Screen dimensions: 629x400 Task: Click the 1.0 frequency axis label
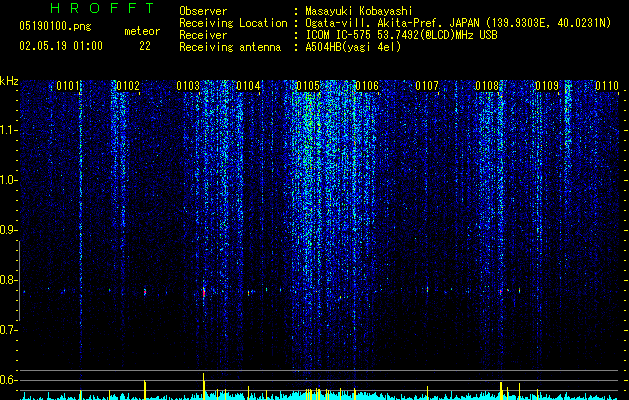pyautogui.click(x=8, y=180)
